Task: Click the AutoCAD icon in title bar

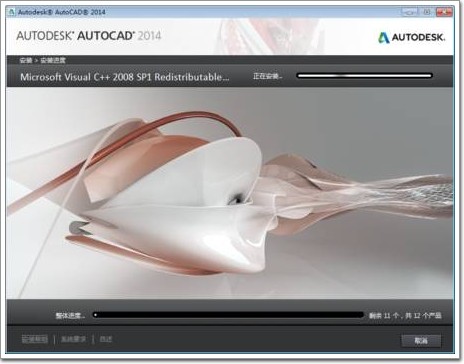Action: pos(12,12)
